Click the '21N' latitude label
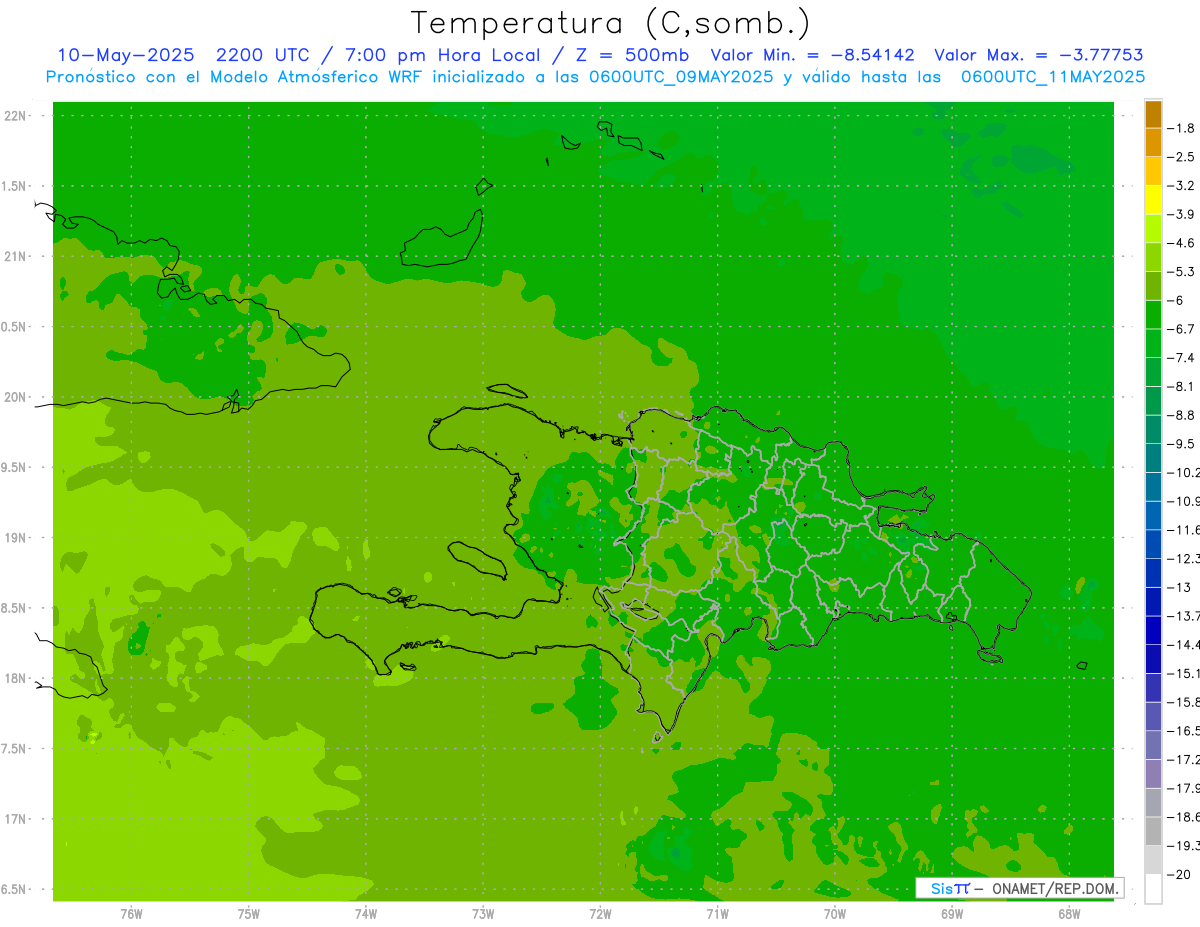The image size is (1200, 927). pyautogui.click(x=15, y=257)
